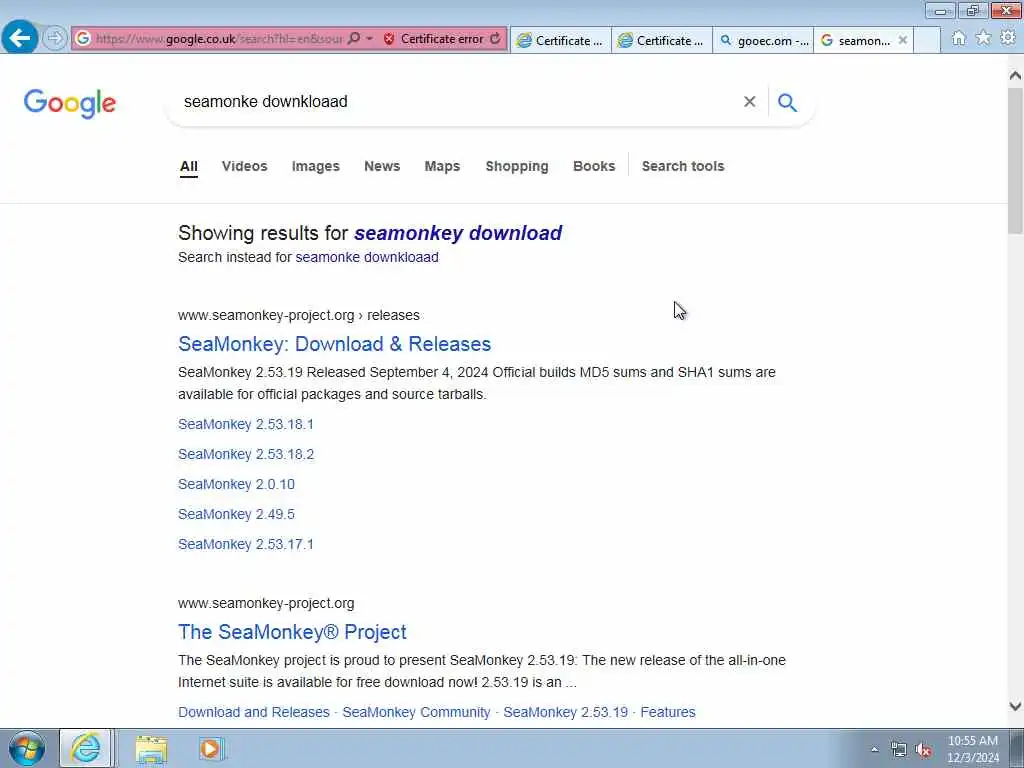Click the 'www.seamonkey-project.org › releases' URL text
Screen dimensions: 1024x768
coord(298,315)
